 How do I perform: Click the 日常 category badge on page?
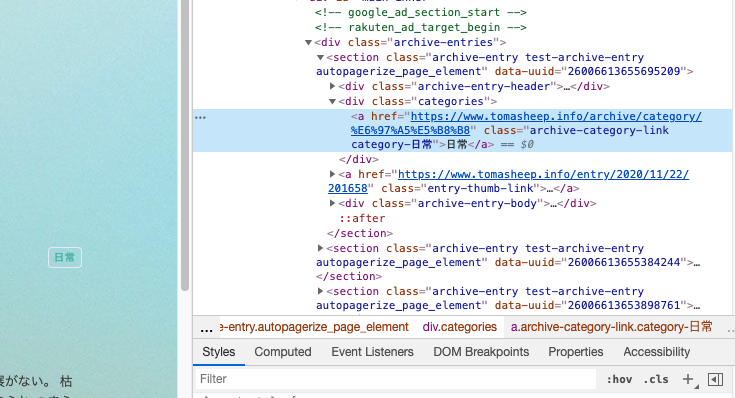tap(65, 257)
